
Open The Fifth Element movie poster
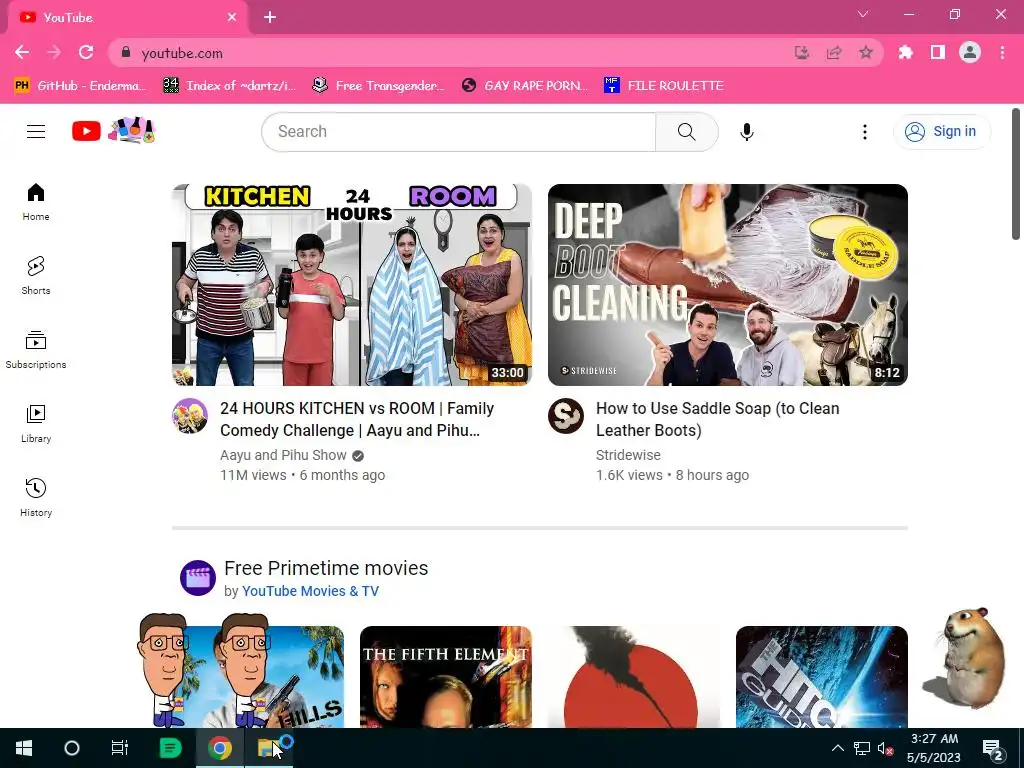click(446, 677)
